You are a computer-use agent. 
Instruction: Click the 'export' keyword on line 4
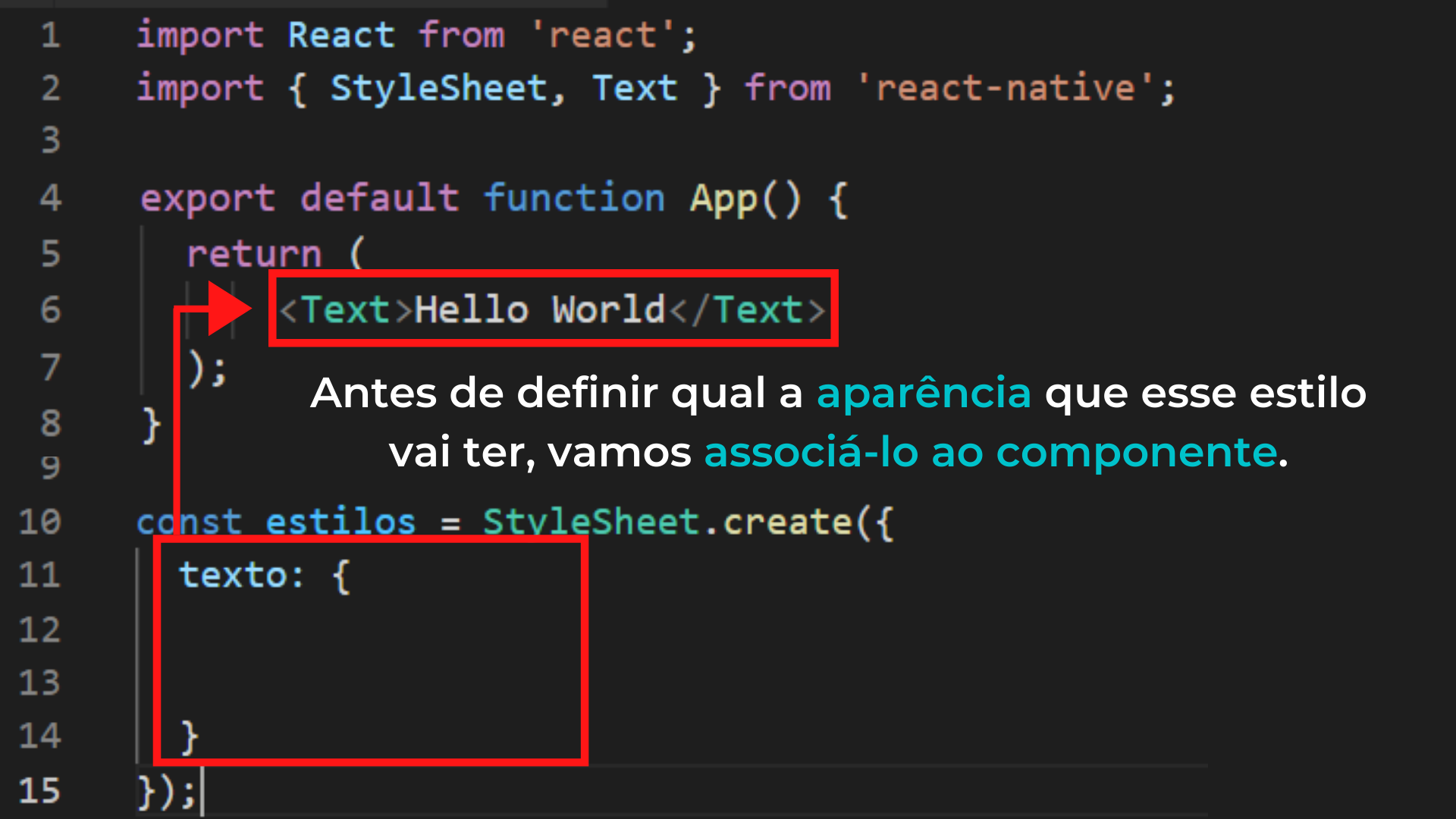(x=208, y=199)
